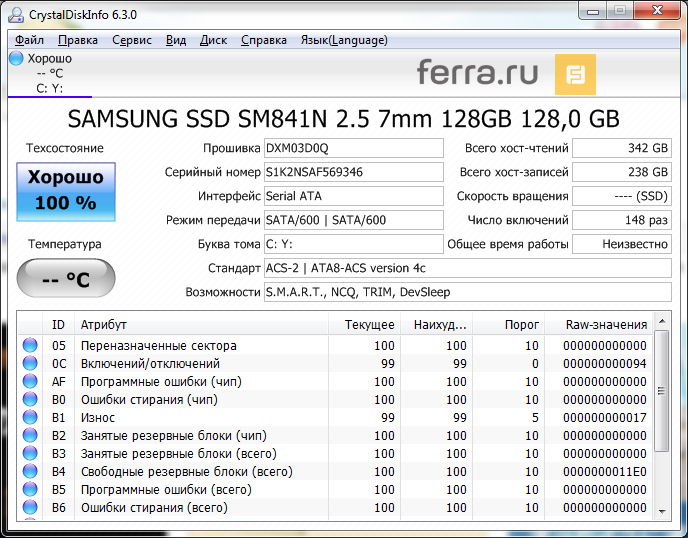
Task: Click the Температура label
Action: 65,244
